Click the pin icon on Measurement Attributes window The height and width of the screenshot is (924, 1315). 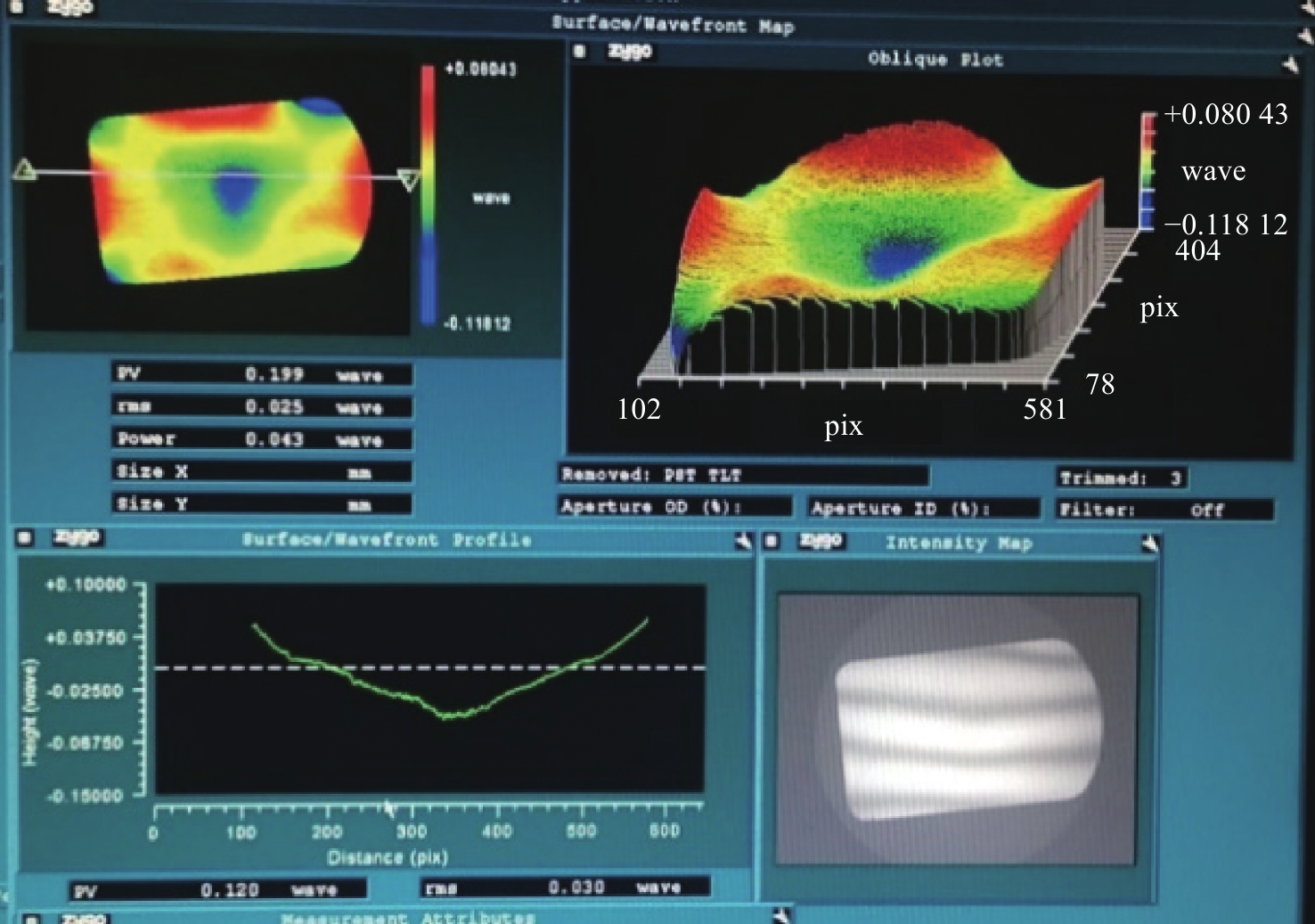[781, 915]
